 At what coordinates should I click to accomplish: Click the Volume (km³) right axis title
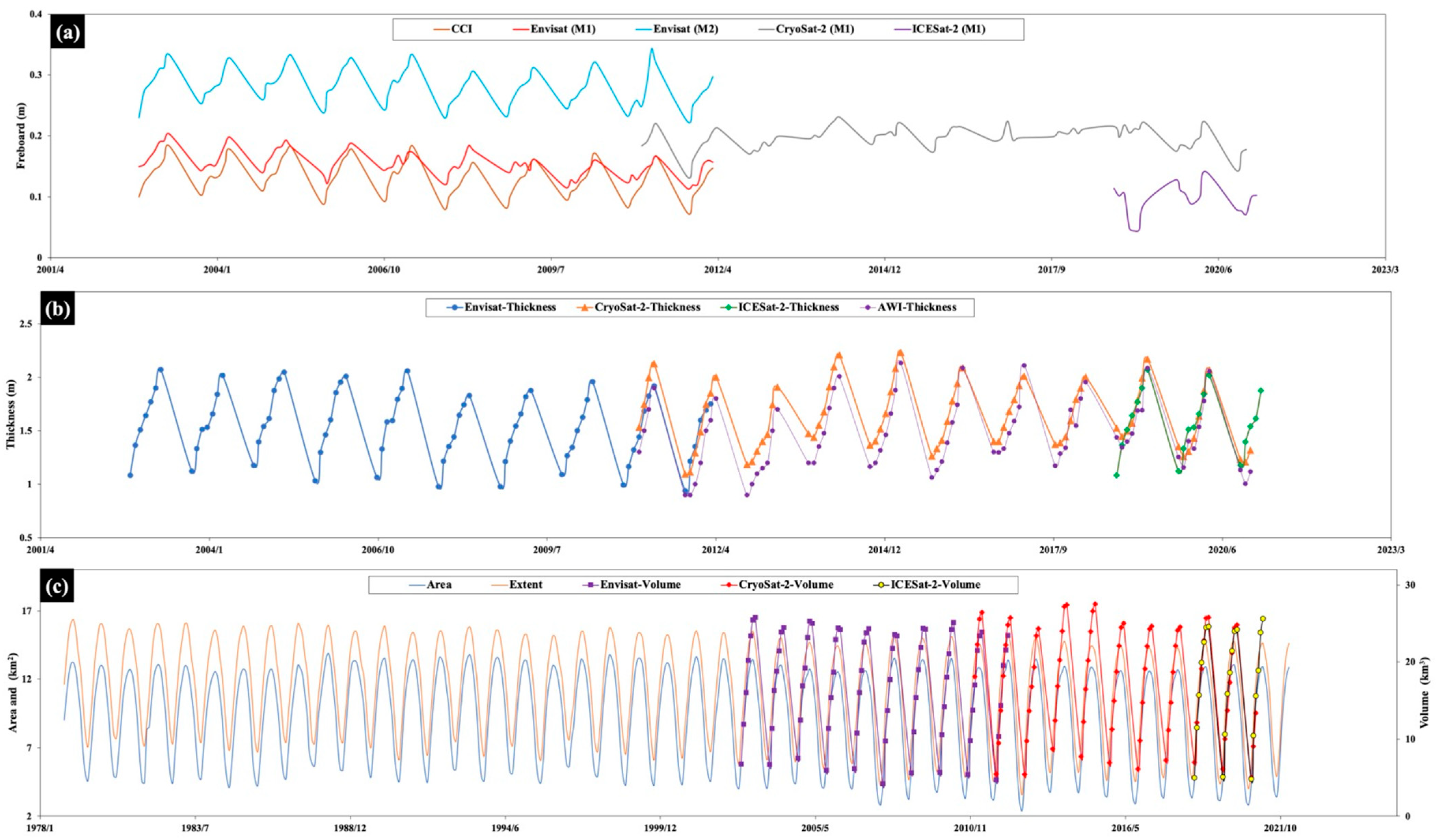click(x=1425, y=693)
